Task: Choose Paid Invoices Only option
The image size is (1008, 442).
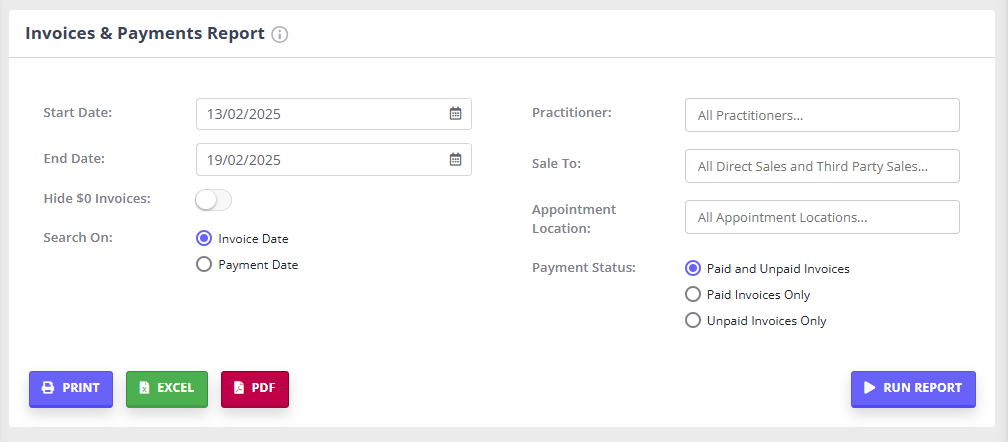Action: tap(693, 294)
